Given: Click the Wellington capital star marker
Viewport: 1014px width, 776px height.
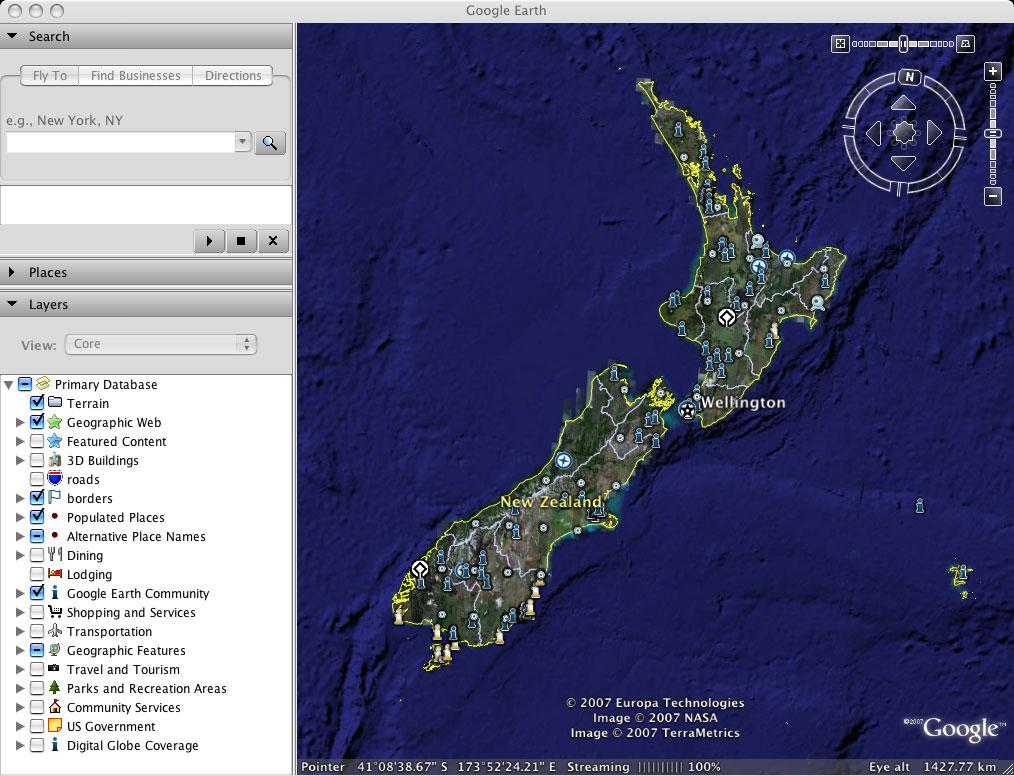Looking at the screenshot, I should click(x=687, y=409).
